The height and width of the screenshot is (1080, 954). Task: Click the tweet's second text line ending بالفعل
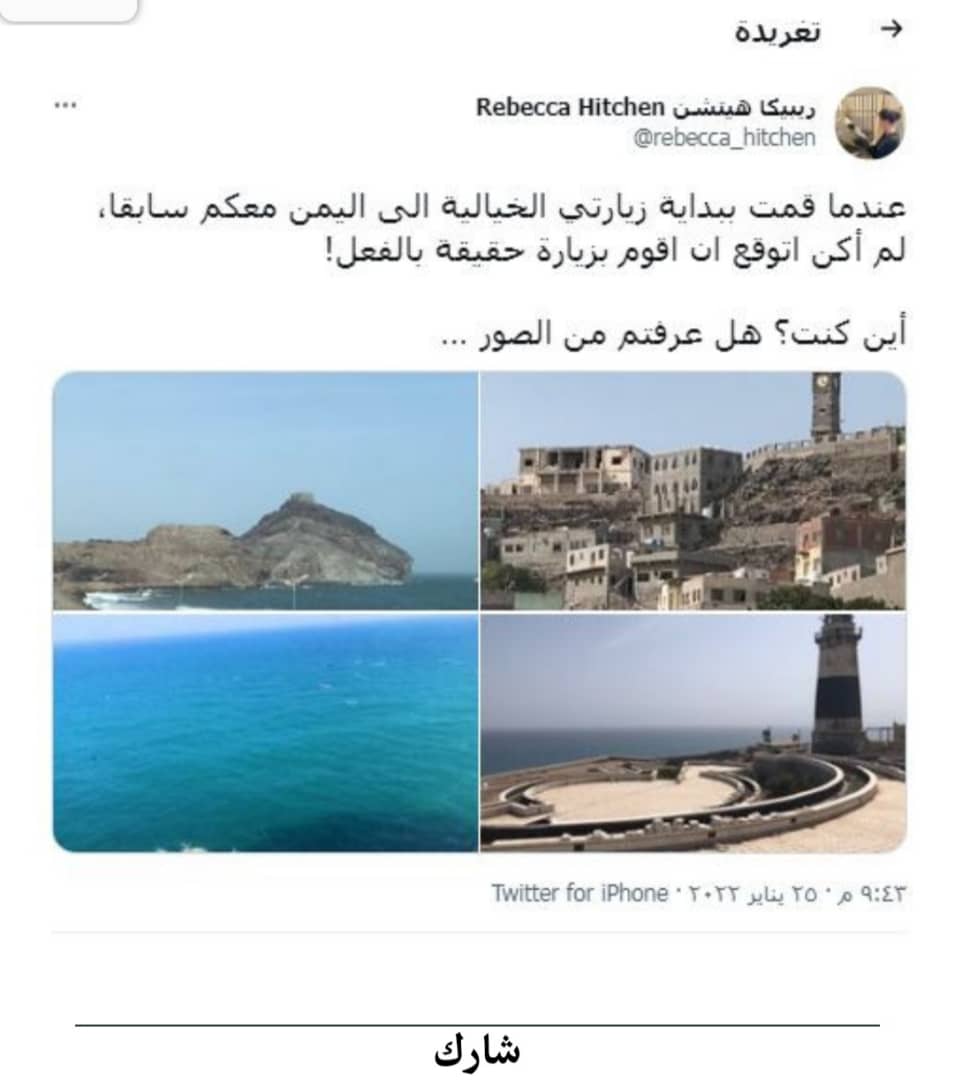(614, 252)
